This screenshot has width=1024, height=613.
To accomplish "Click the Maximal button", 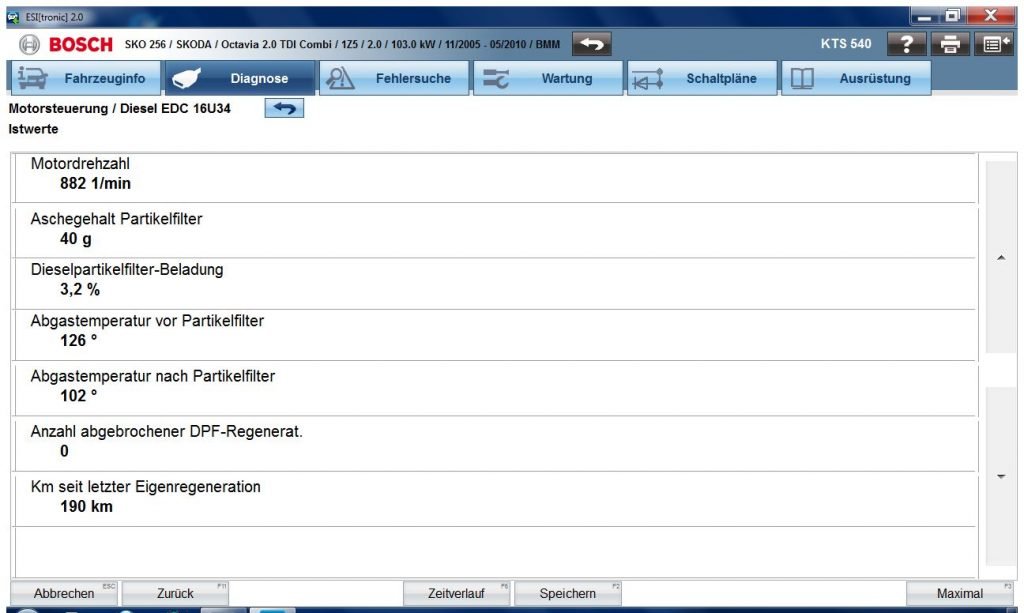I will point(960,593).
